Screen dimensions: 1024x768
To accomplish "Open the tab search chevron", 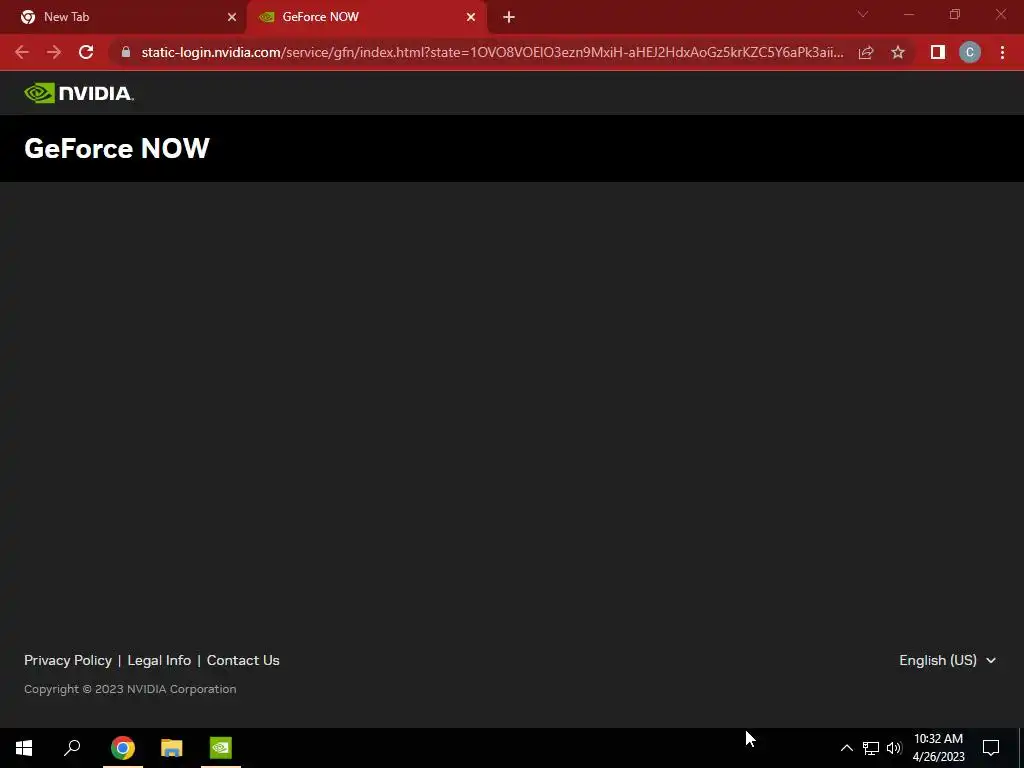I will coord(863,14).
